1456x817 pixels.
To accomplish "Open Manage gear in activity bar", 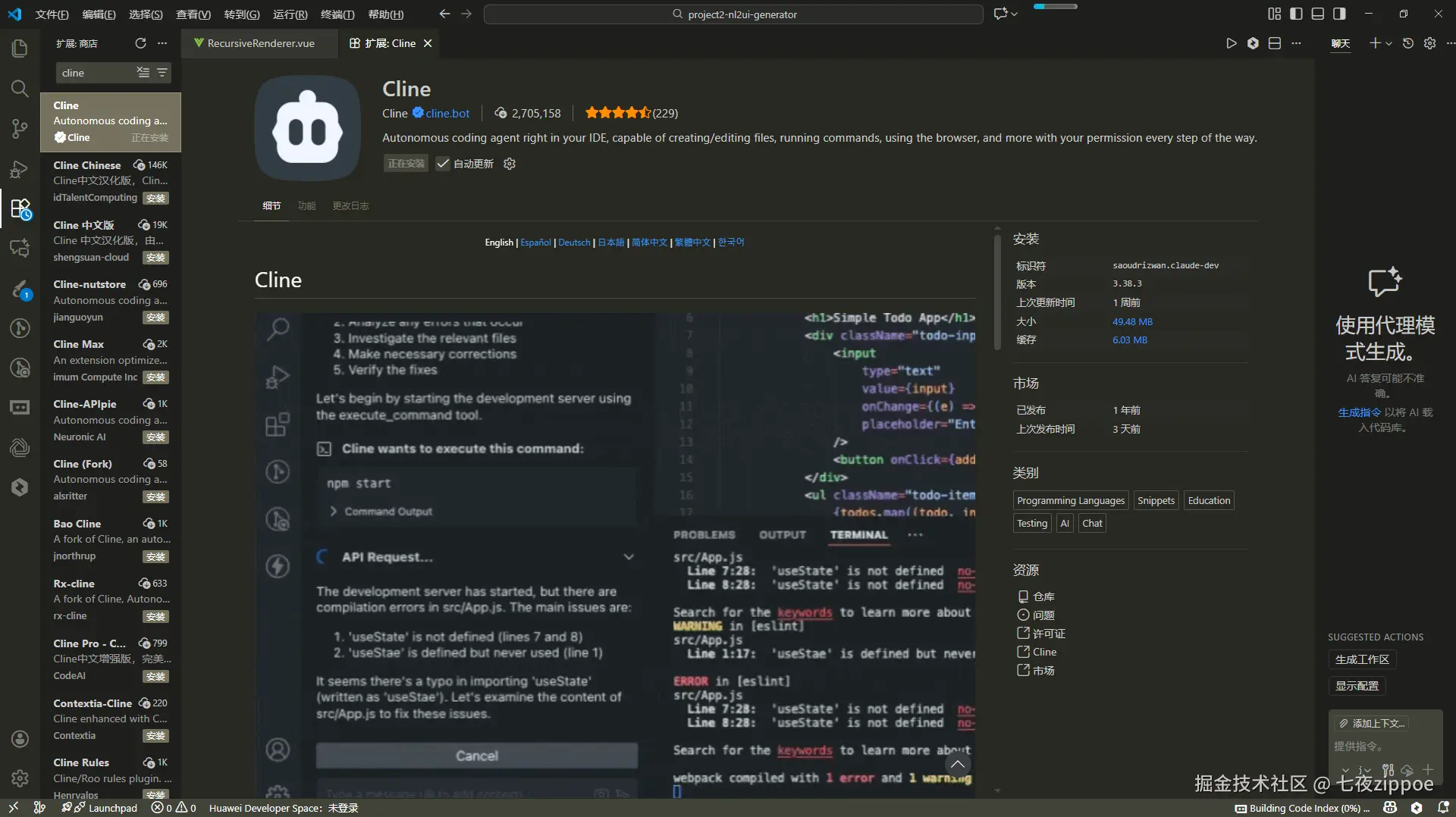I will tap(20, 778).
